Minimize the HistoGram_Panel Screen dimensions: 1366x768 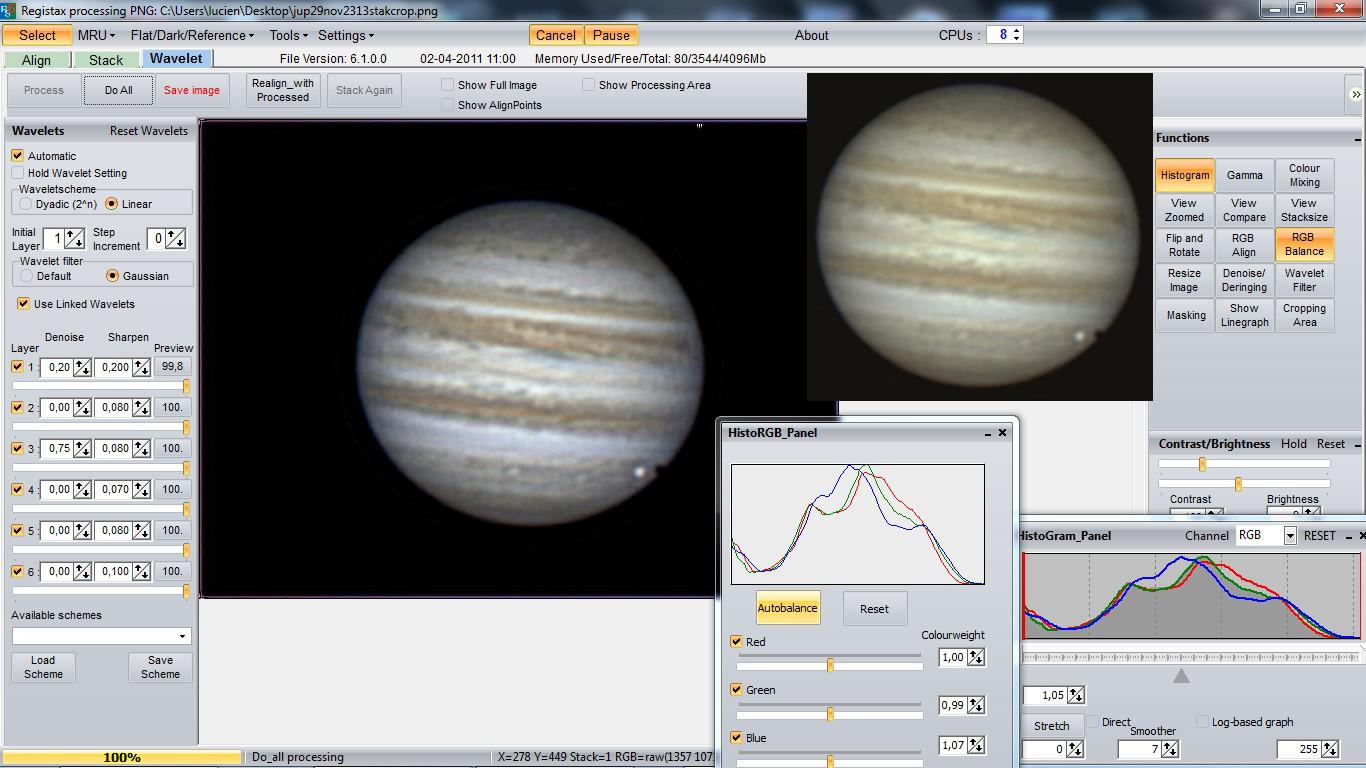pos(1348,536)
